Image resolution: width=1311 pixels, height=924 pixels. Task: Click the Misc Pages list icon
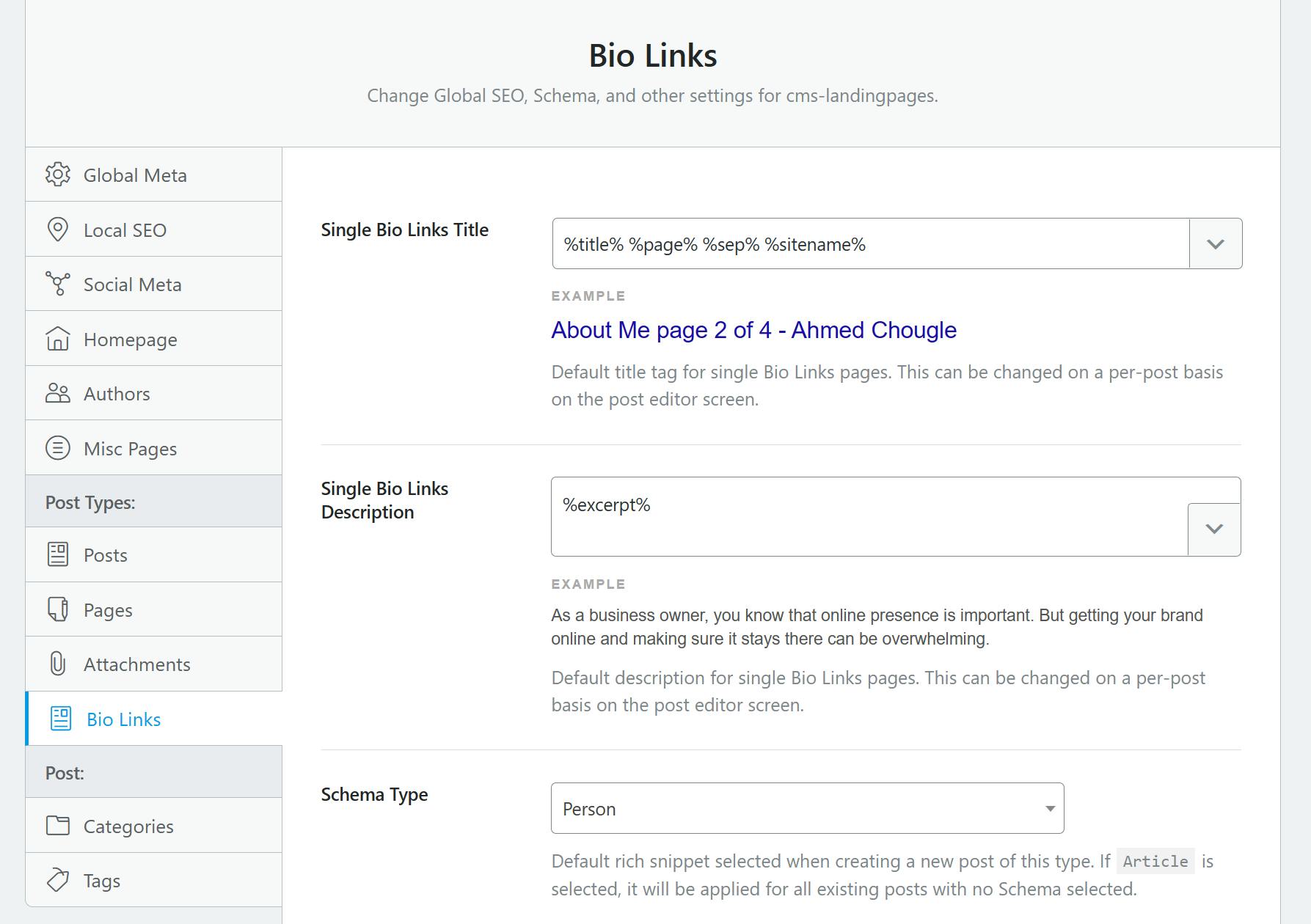tap(58, 448)
